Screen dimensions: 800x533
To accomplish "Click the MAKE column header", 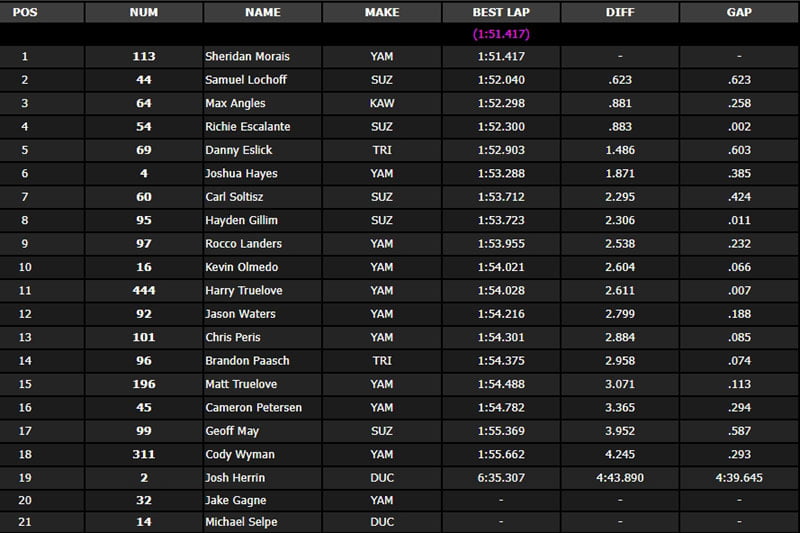I will (381, 12).
